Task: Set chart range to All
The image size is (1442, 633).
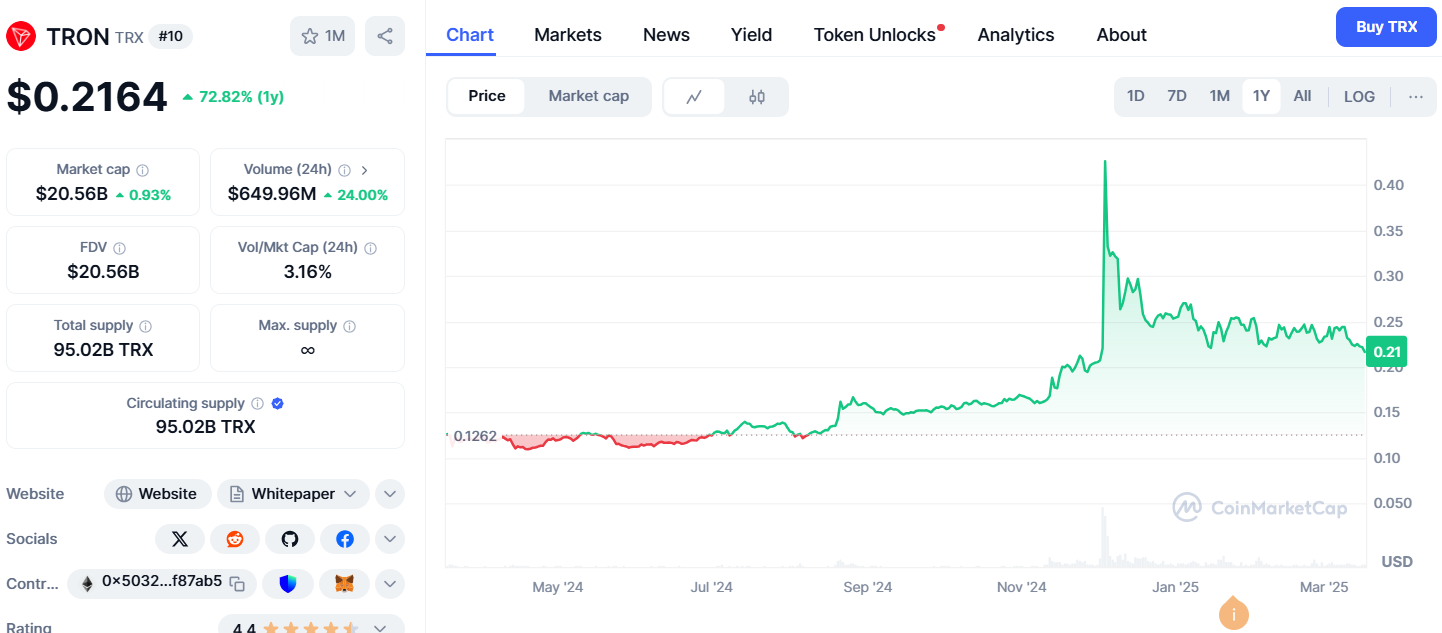Action: point(1302,97)
